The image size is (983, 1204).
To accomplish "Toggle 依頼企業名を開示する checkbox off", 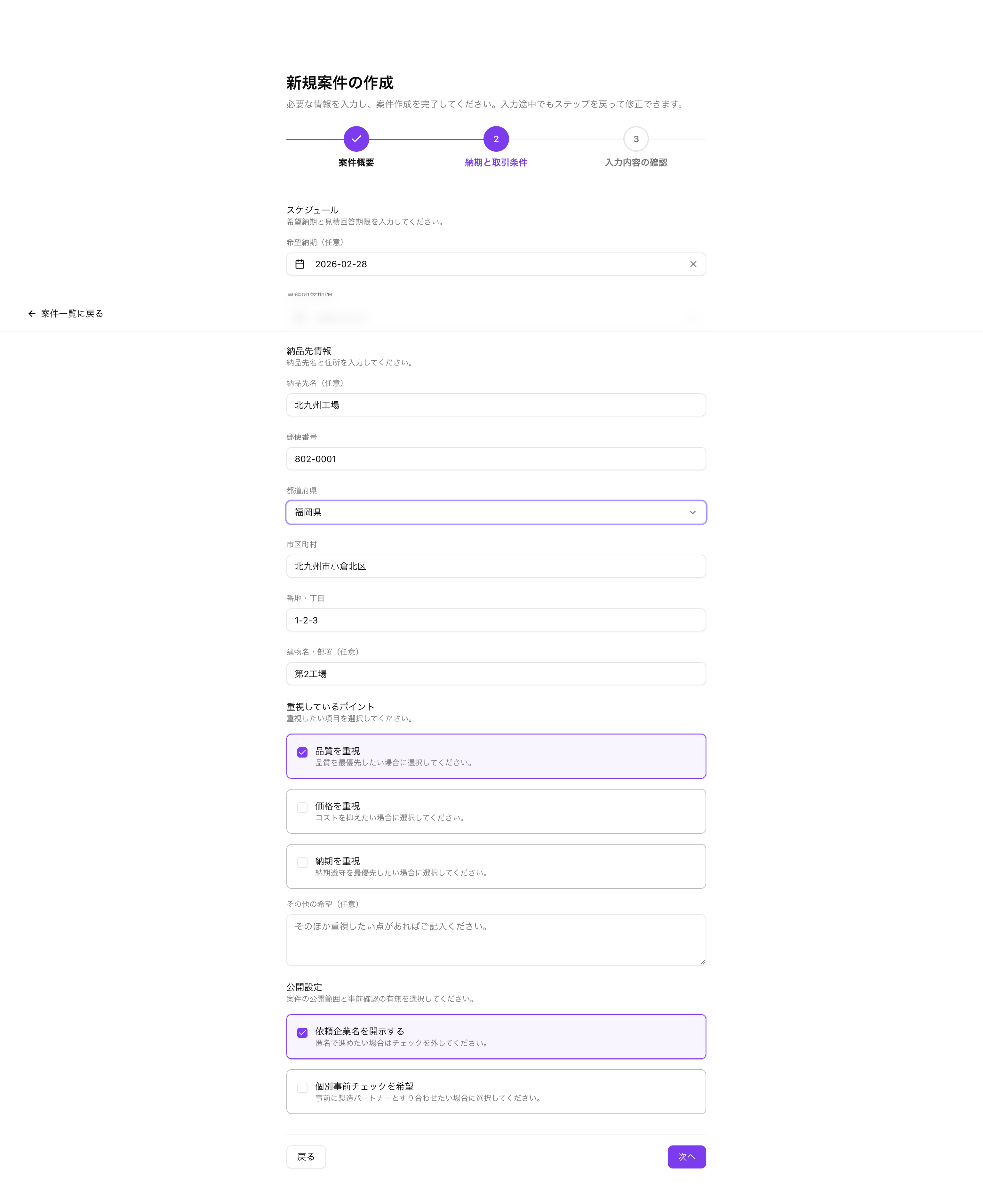I will (x=302, y=1032).
